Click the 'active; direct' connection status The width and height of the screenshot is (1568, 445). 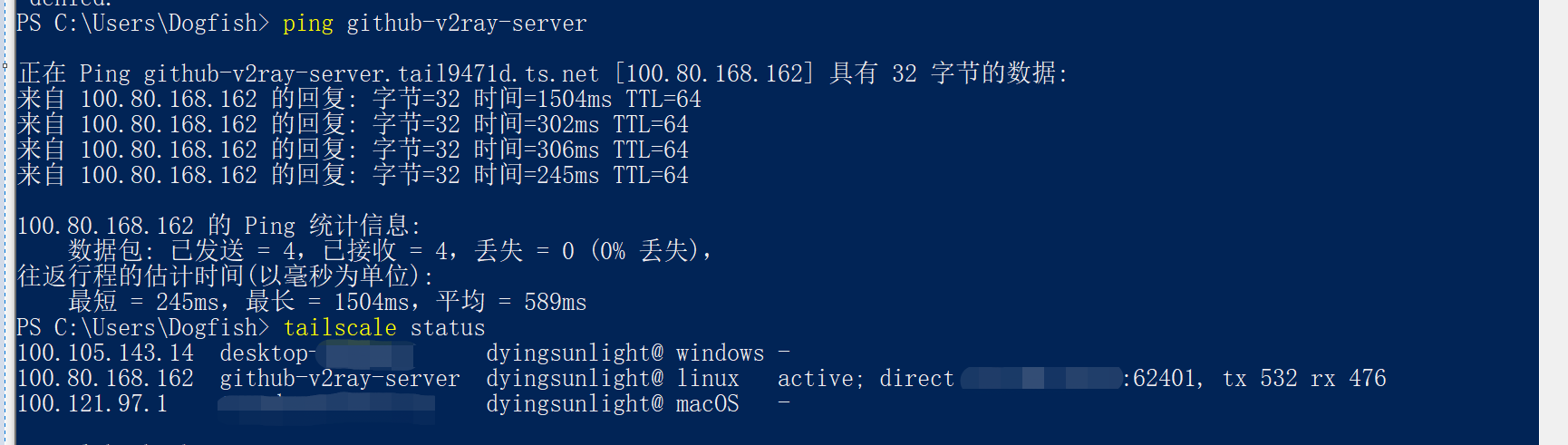865,379
